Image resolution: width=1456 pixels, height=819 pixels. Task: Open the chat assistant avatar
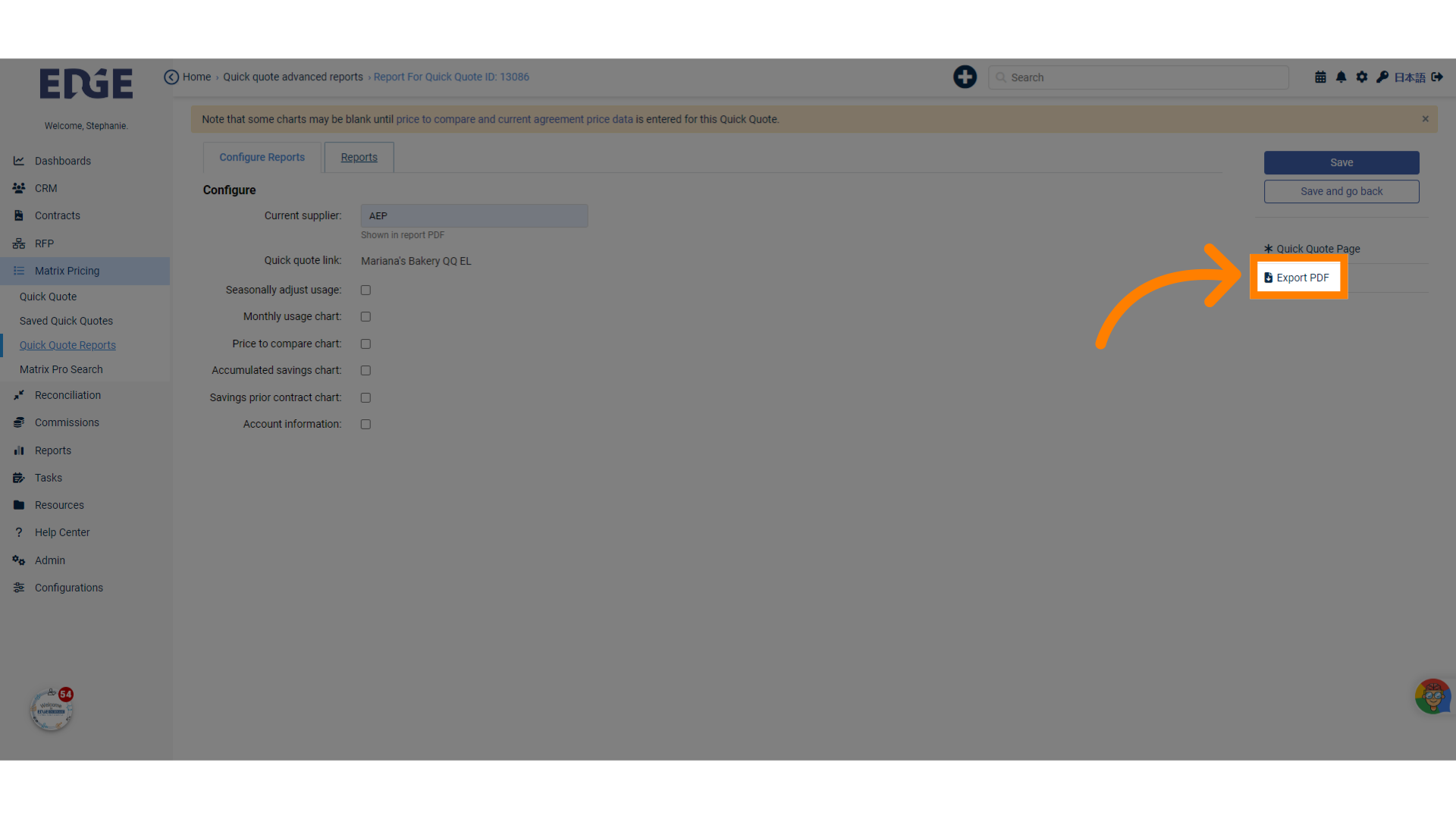(1432, 696)
